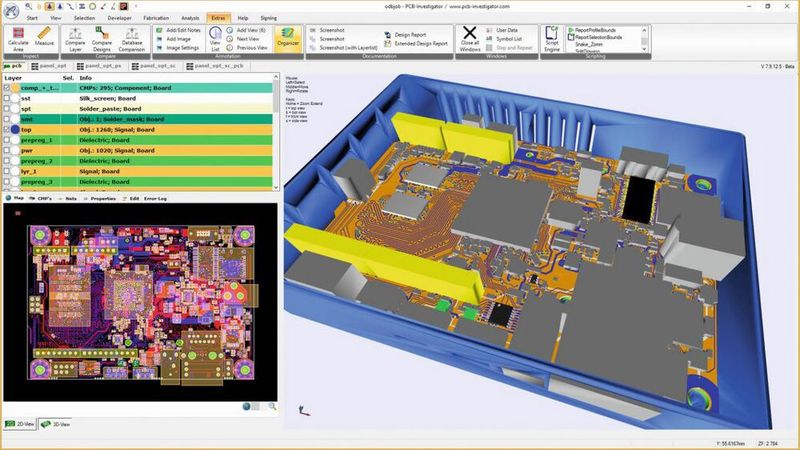Switch to the panel_opt_ps step tab
The image size is (800, 450).
[99, 66]
